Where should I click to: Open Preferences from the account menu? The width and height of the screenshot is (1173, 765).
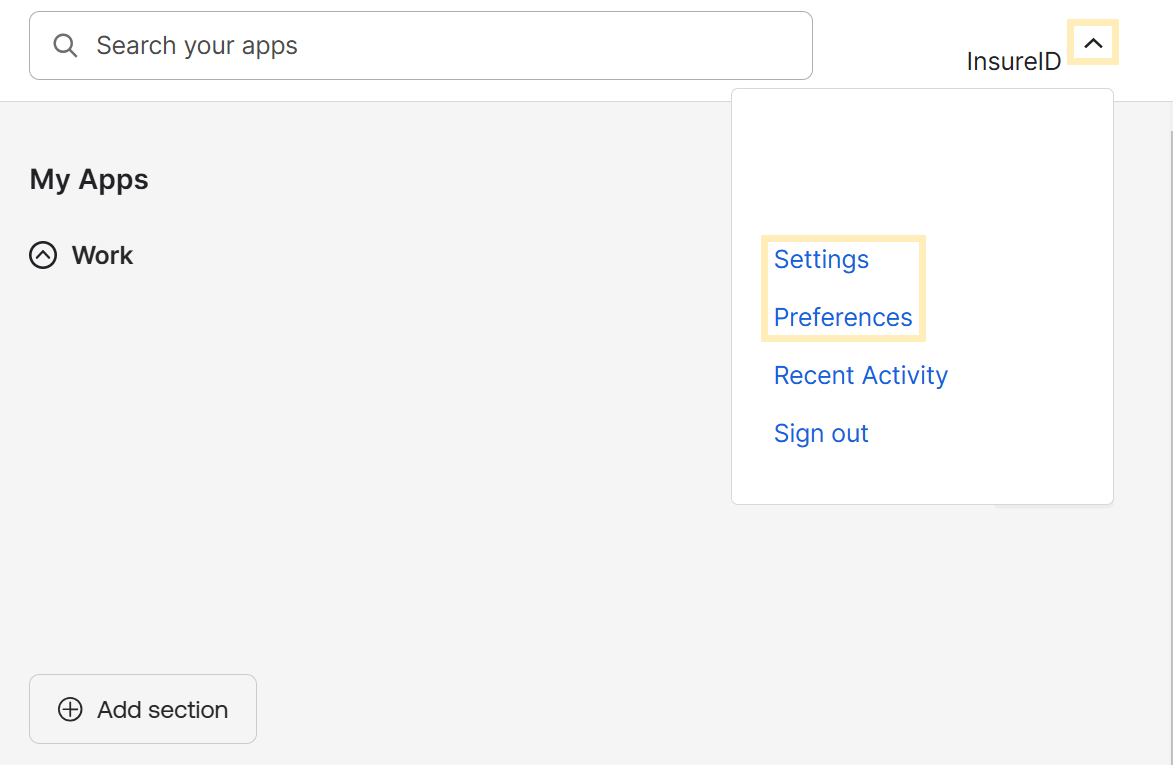click(843, 318)
